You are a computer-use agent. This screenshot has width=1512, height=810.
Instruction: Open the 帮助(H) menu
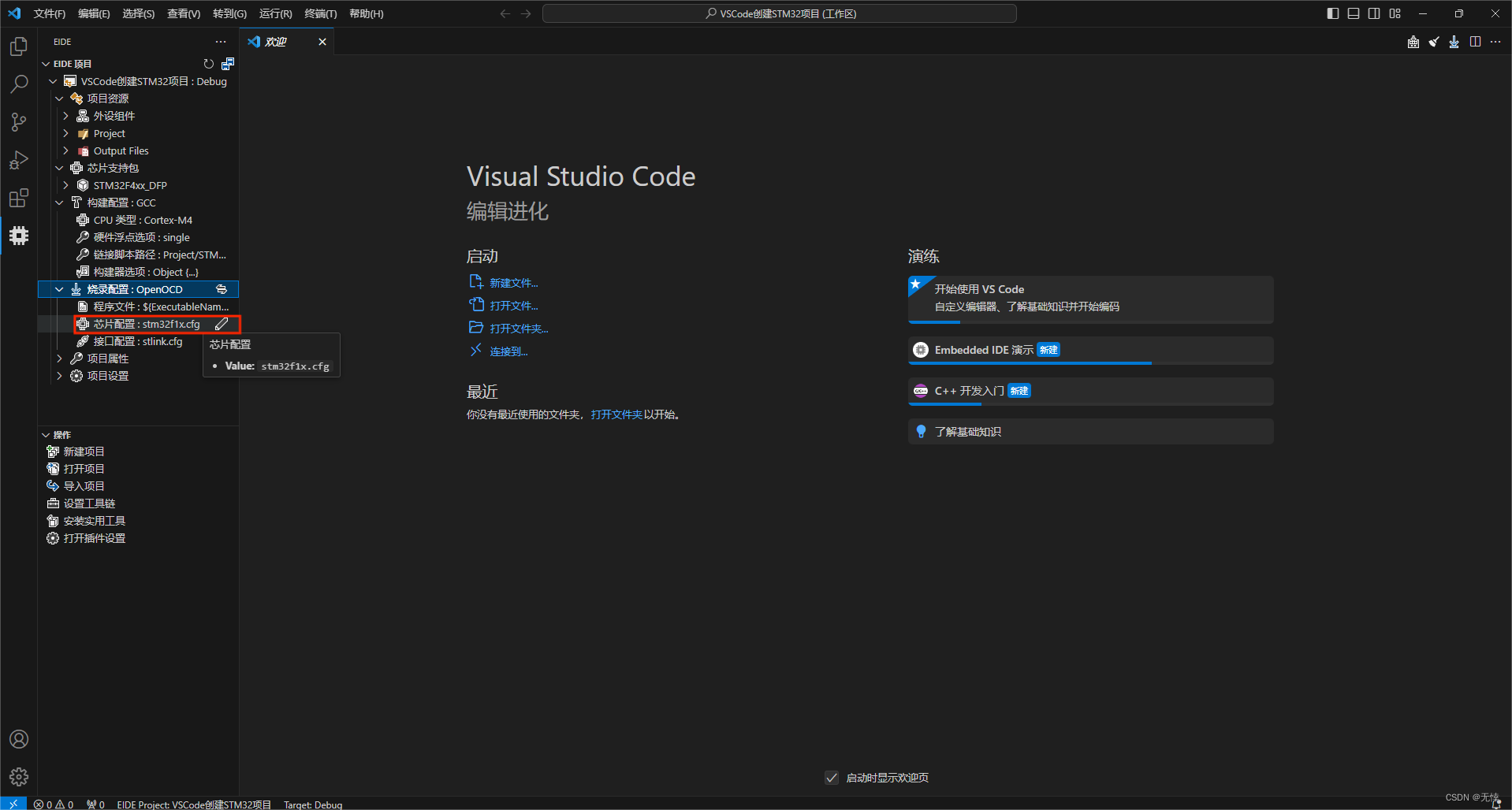click(x=366, y=13)
